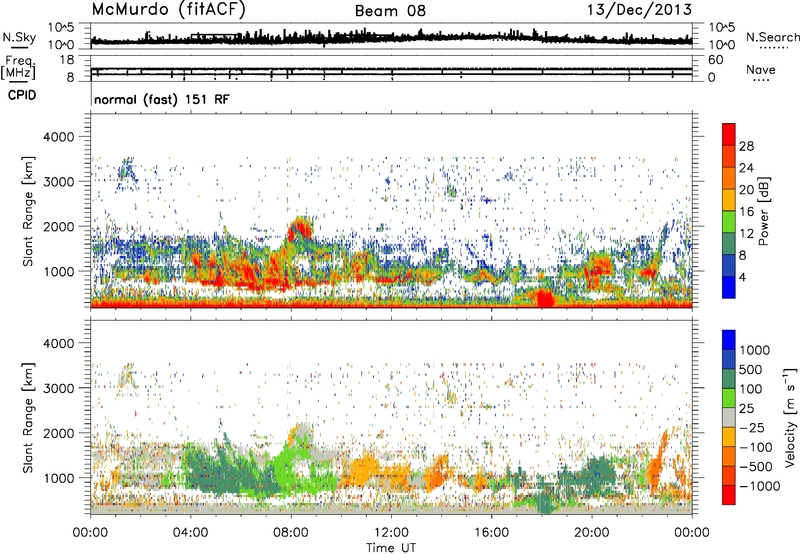Click the 'CPID' label
Viewport: 800px width, 554px height.
click(22, 95)
